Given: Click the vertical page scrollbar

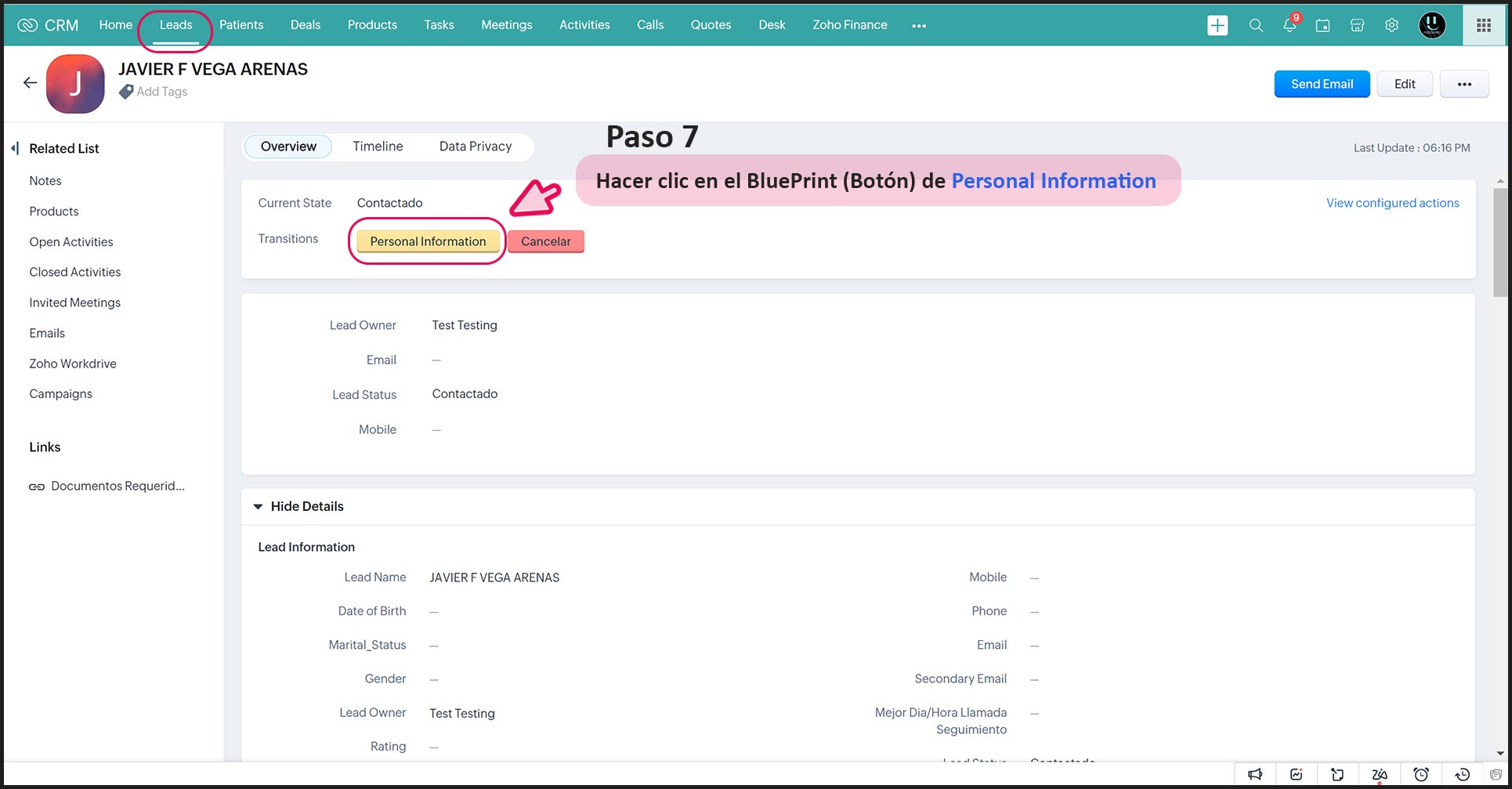Looking at the screenshot, I should point(1499,243).
